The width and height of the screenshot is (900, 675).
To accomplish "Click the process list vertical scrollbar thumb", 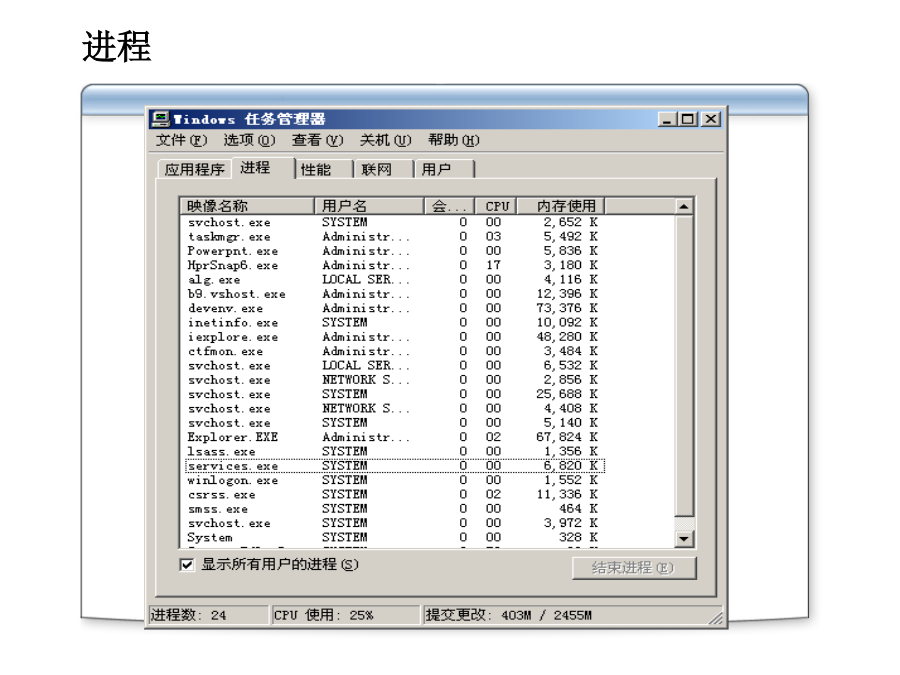I will pyautogui.click(x=684, y=366).
